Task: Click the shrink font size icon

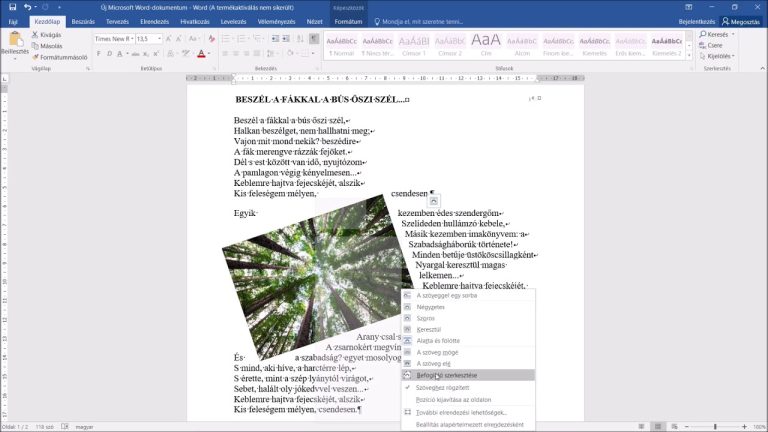Action: (179, 39)
